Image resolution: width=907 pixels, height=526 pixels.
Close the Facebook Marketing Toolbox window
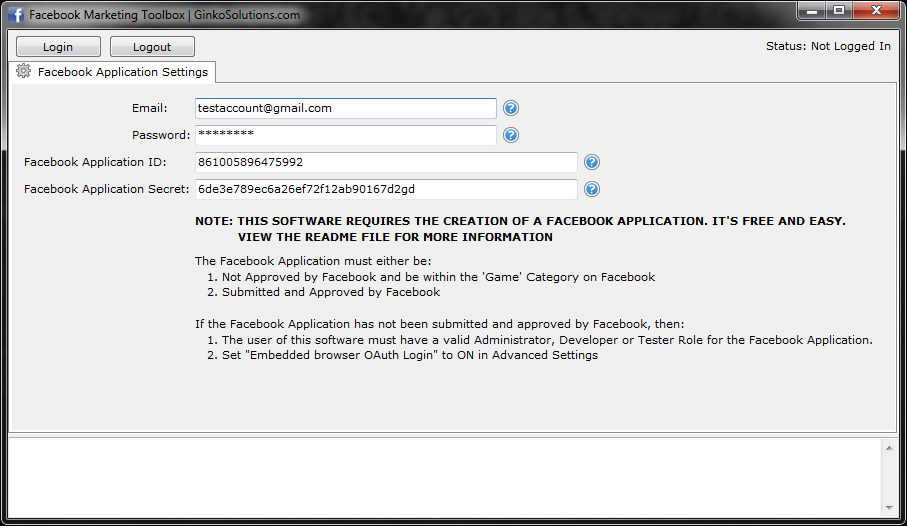coord(875,11)
